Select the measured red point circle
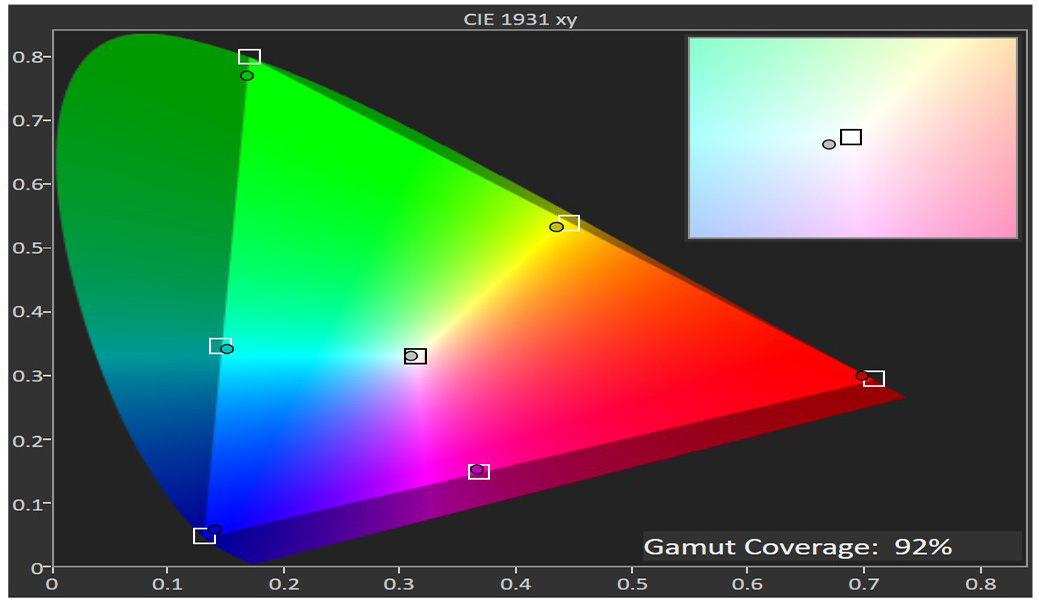Image resolution: width=1037 pixels, height=600 pixels. pyautogui.click(x=862, y=376)
